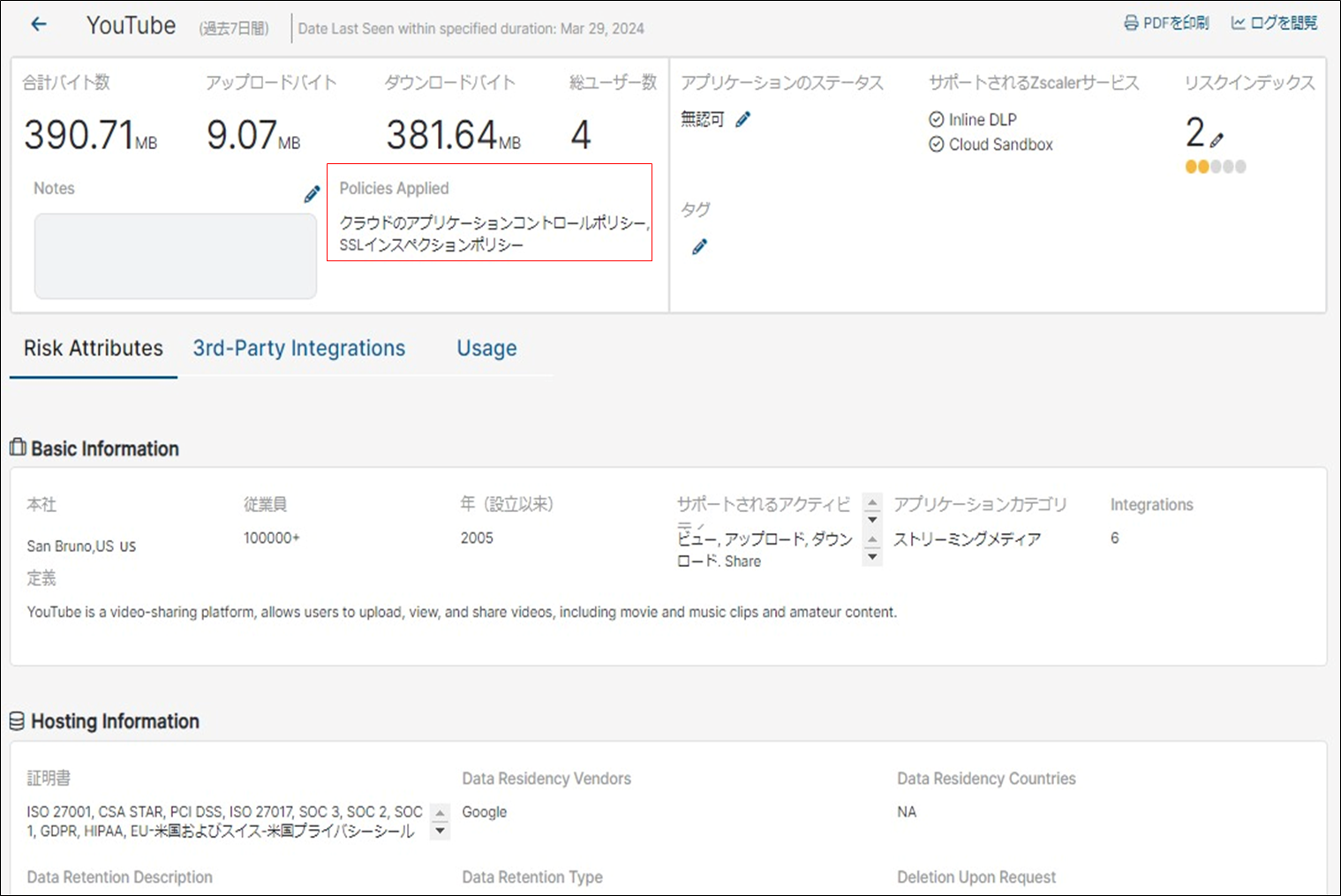1341x896 pixels.
Task: Click the Google data residency vendor
Action: click(x=485, y=811)
